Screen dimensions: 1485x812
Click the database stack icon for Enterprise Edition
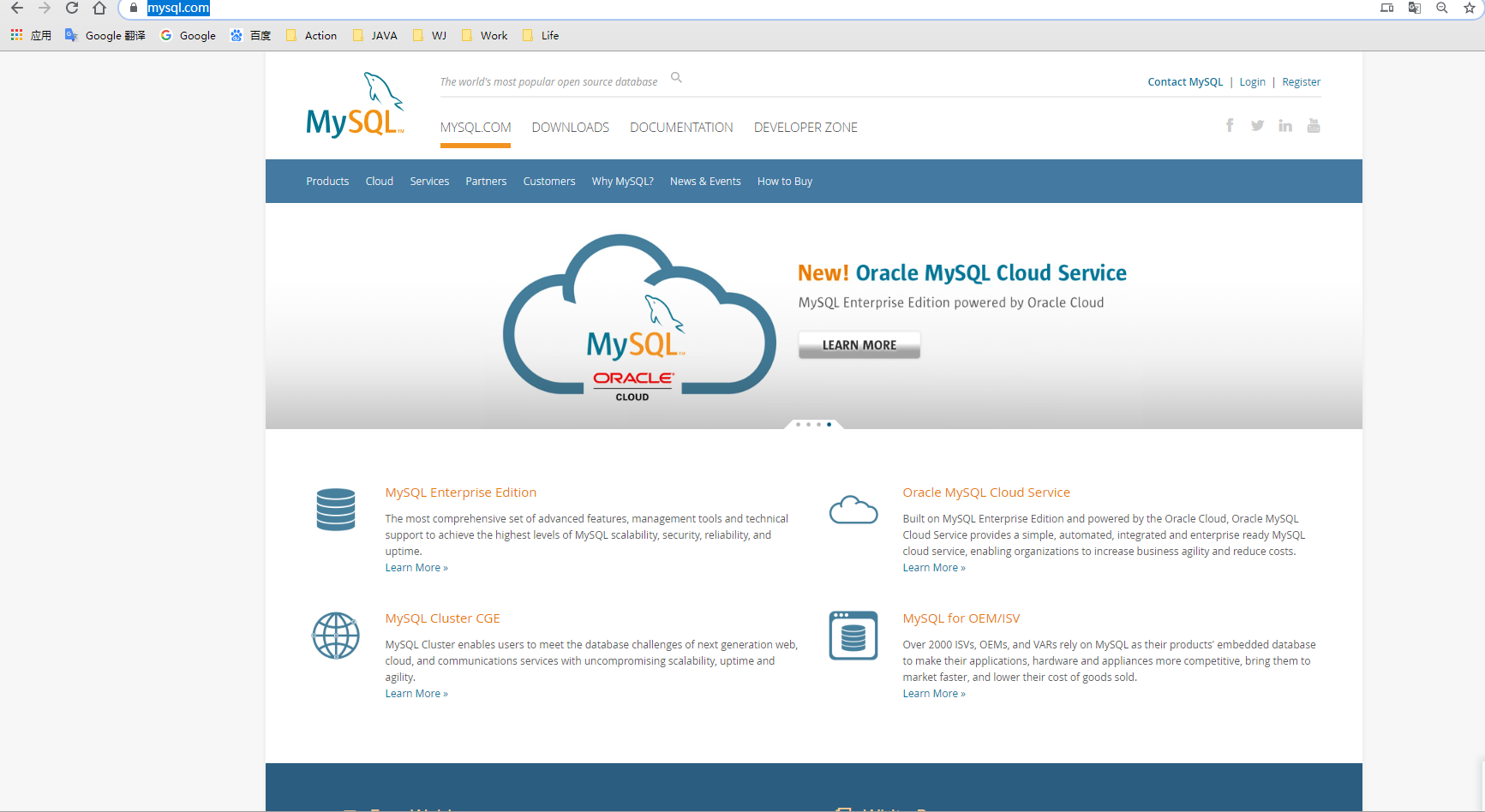[x=336, y=510]
